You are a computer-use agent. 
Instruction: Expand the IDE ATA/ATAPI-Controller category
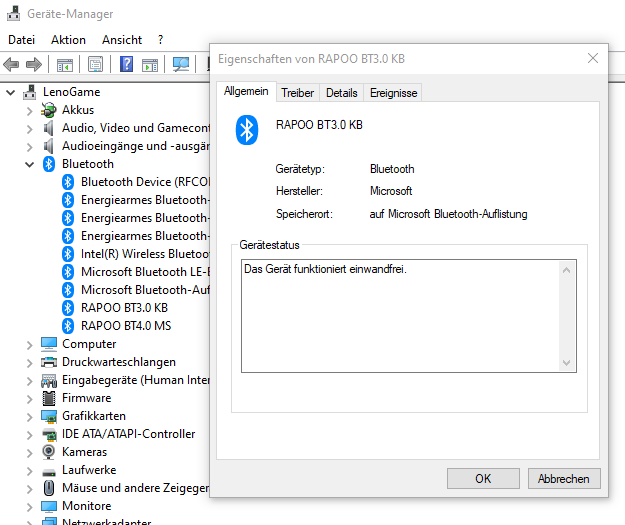coord(29,435)
